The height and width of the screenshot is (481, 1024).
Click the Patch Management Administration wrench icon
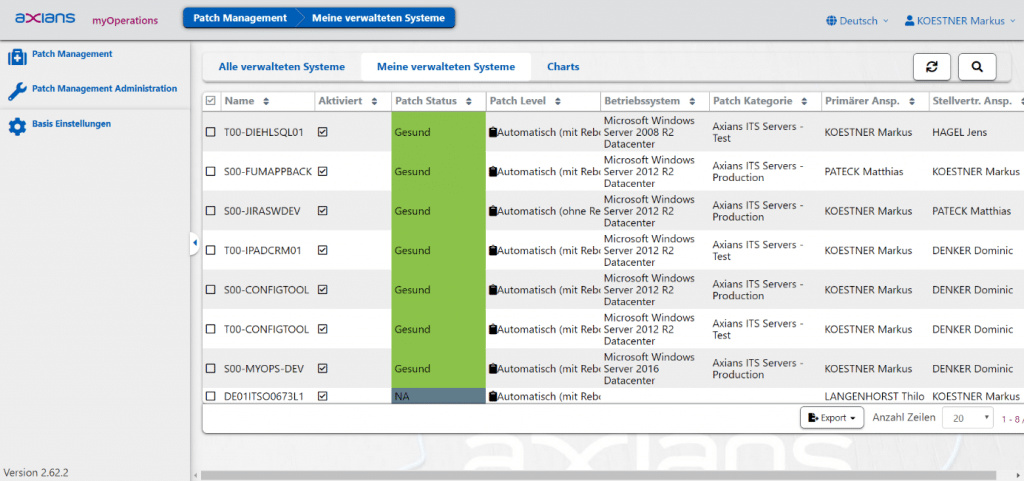tap(16, 91)
